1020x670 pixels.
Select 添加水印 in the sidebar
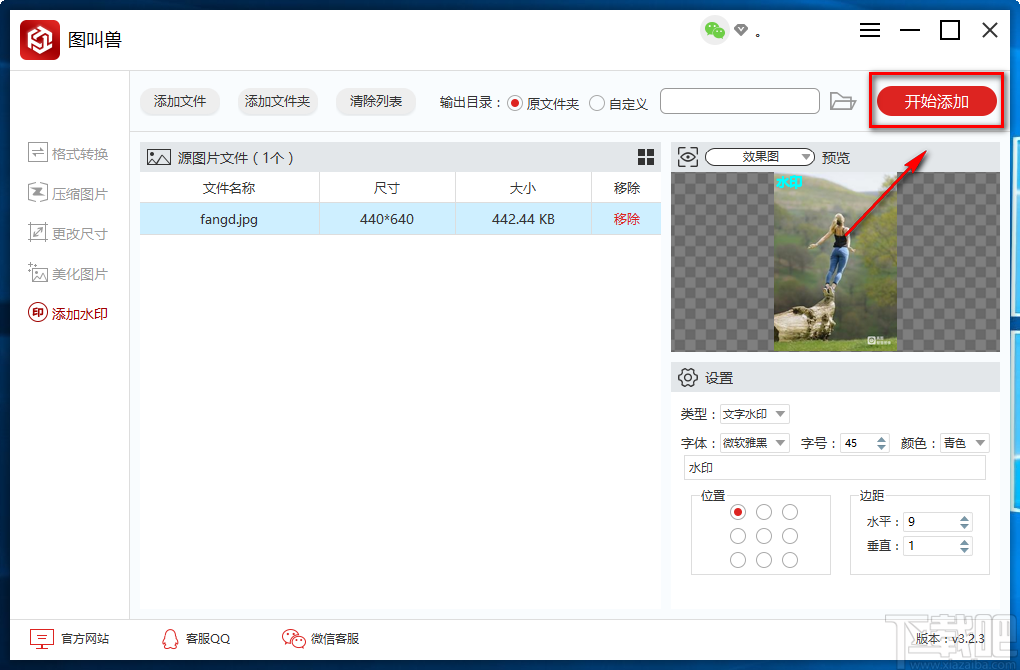pyautogui.click(x=68, y=314)
